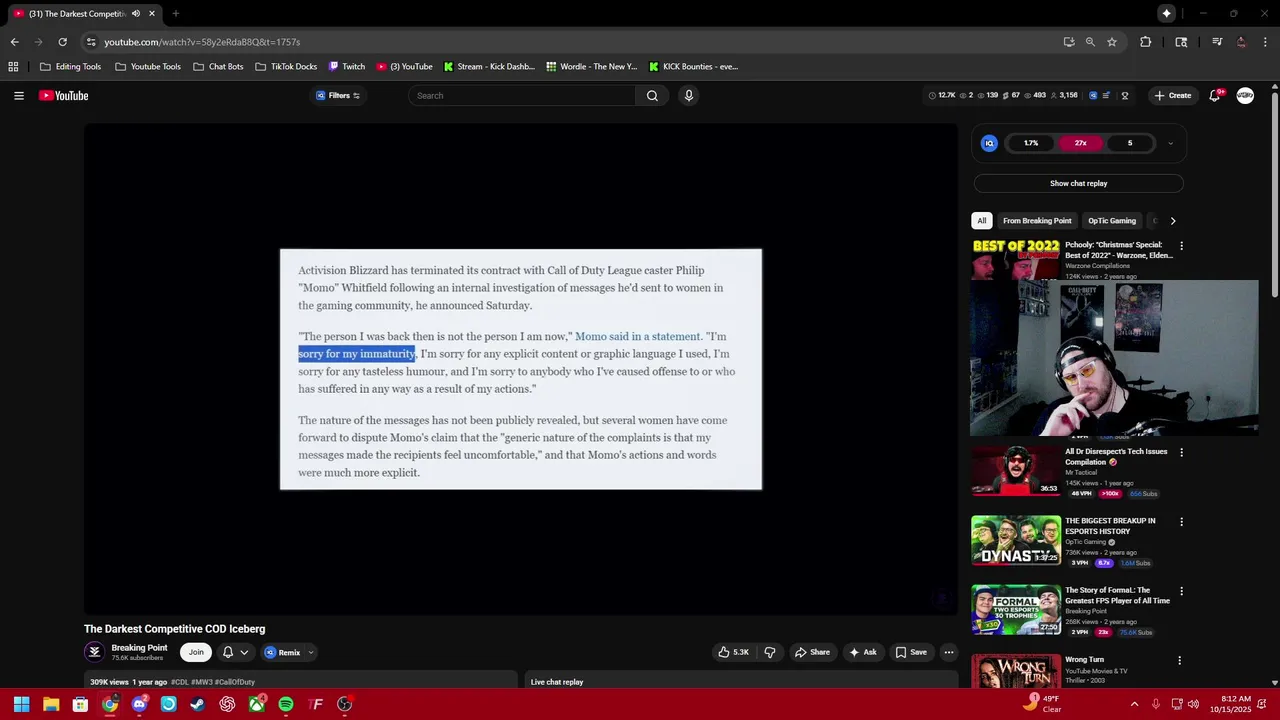Viewport: 1280px width, 720px height.
Task: Go to the YouTube home logo
Action: [x=64, y=96]
